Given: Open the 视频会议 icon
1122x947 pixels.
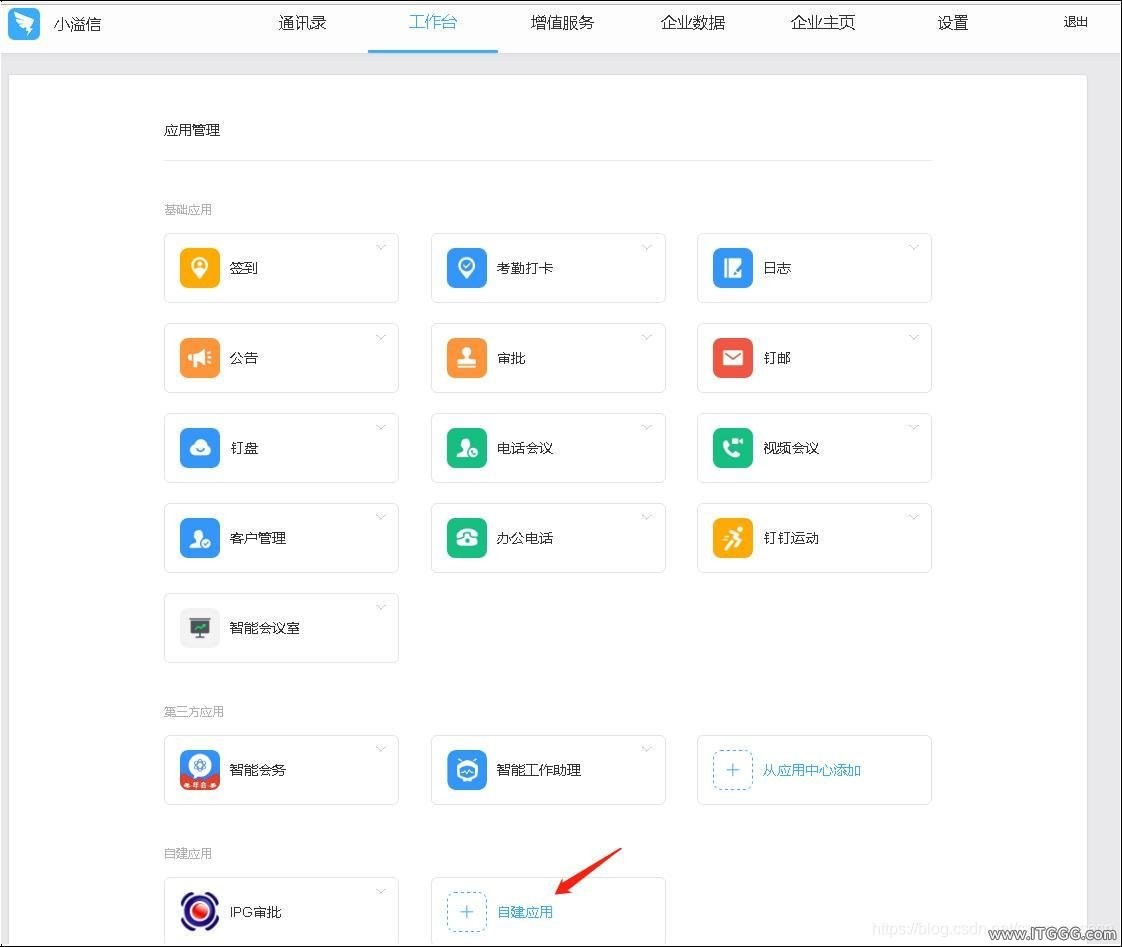Looking at the screenshot, I should [733, 448].
